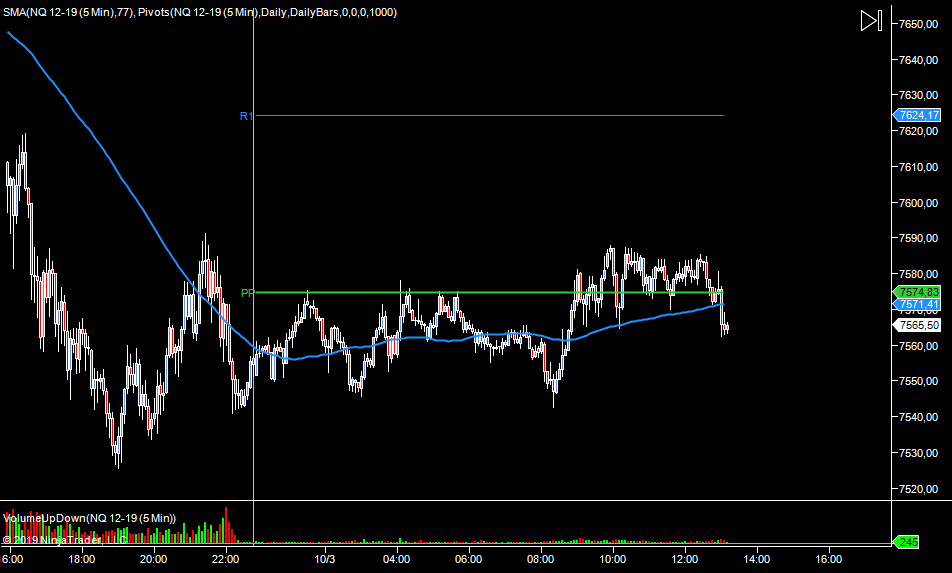Click the VolumeUpDown(NQ 12-19 (5 Min)) panel label
952x573 pixels.
[90, 518]
